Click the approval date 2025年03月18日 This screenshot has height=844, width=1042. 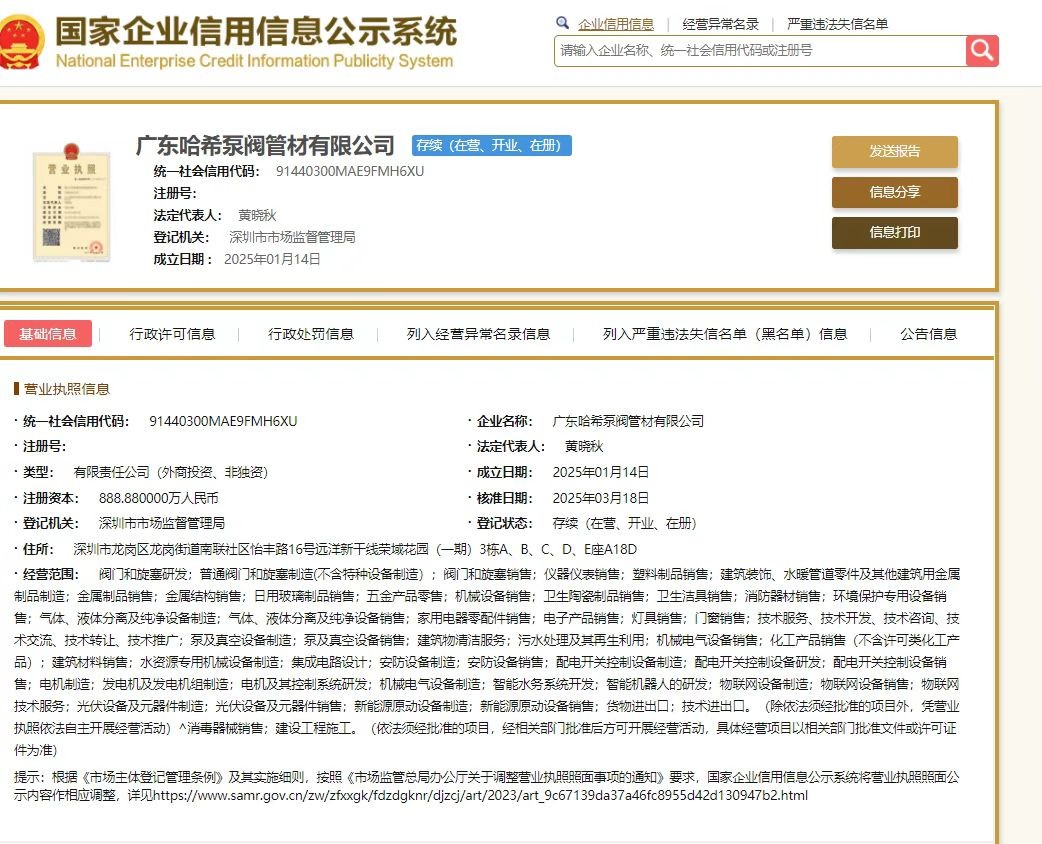pos(601,498)
